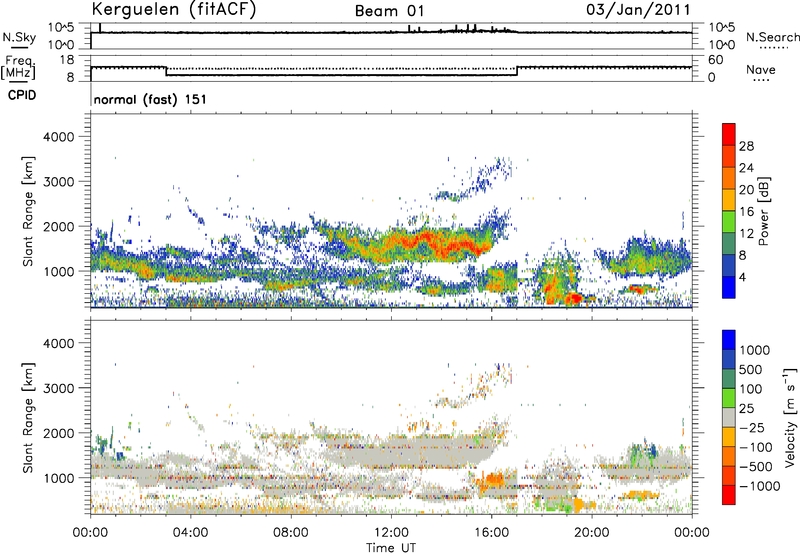Click the "20:00" time tick label
The image size is (800, 554).
point(592,533)
